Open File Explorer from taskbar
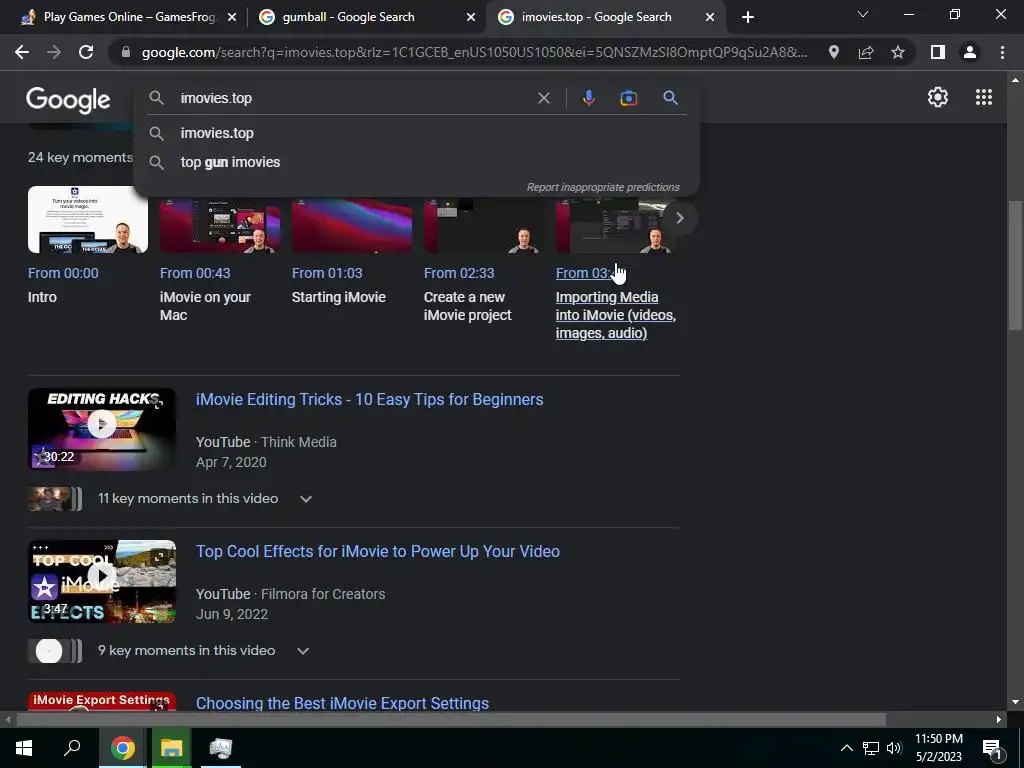This screenshot has width=1024, height=768. click(171, 748)
